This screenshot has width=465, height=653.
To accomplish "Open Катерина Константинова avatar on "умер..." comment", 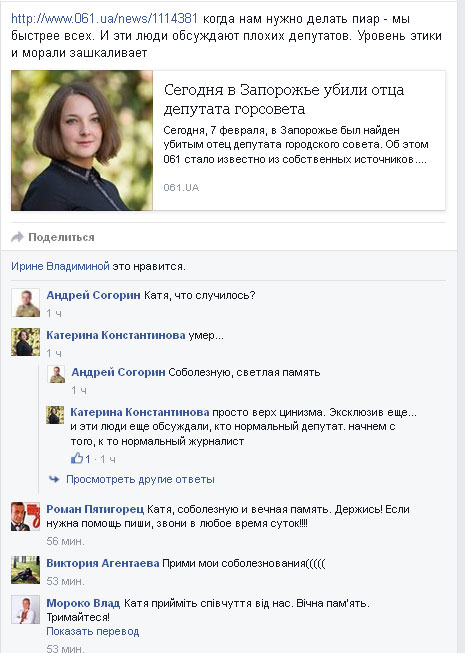I will click(25, 342).
